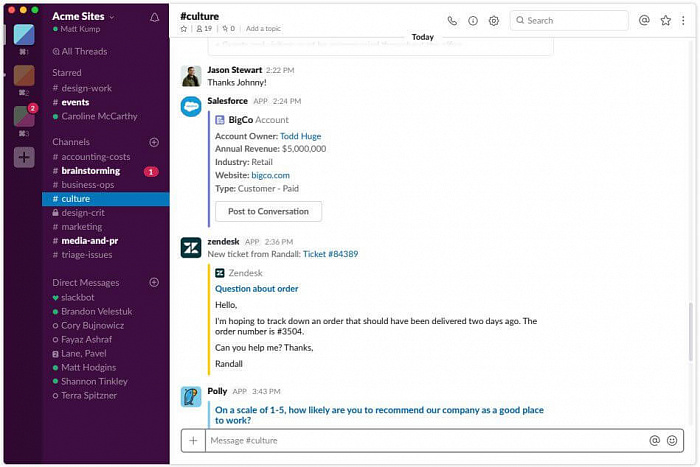Open bigco.com website link
Viewport: 700px width, 467px height.
[271, 175]
